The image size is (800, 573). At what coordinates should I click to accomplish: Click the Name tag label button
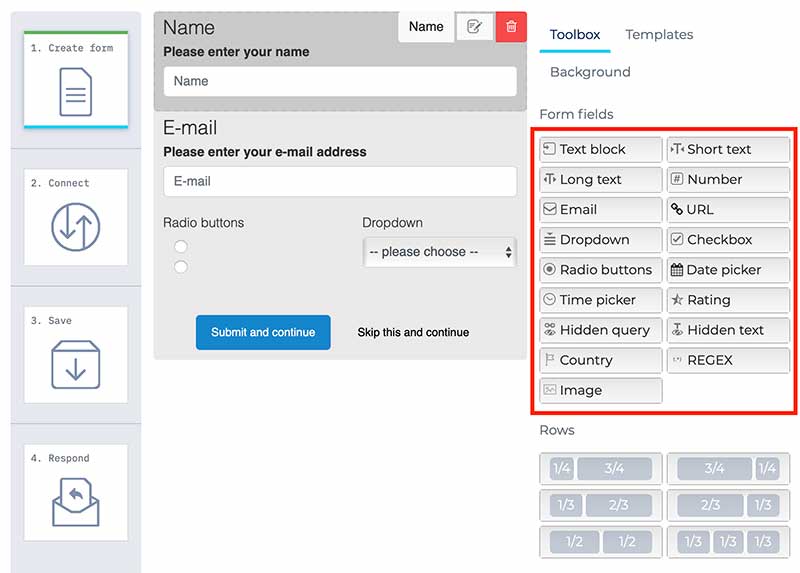coord(426,27)
